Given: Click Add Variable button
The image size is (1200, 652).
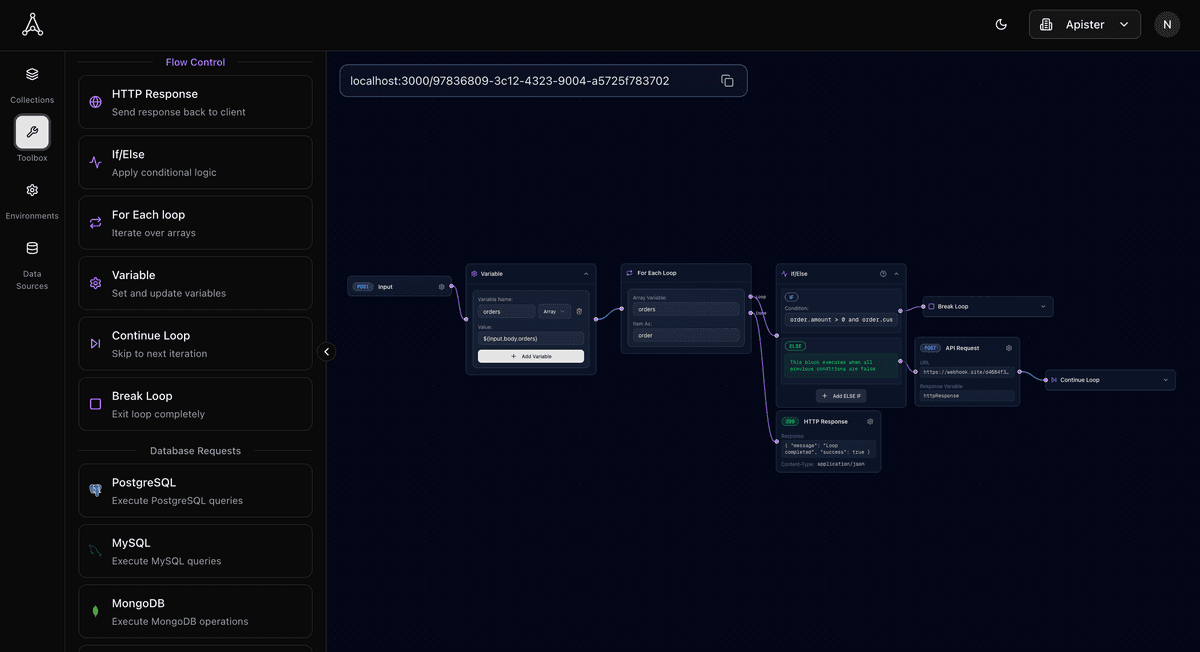Looking at the screenshot, I should pyautogui.click(x=530, y=356).
